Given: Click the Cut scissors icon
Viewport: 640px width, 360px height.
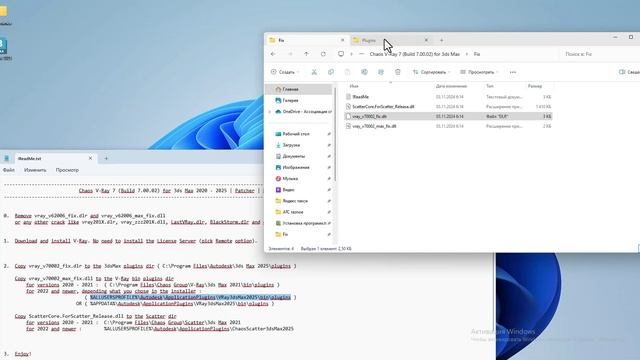Looking at the screenshot, I should point(314,72).
